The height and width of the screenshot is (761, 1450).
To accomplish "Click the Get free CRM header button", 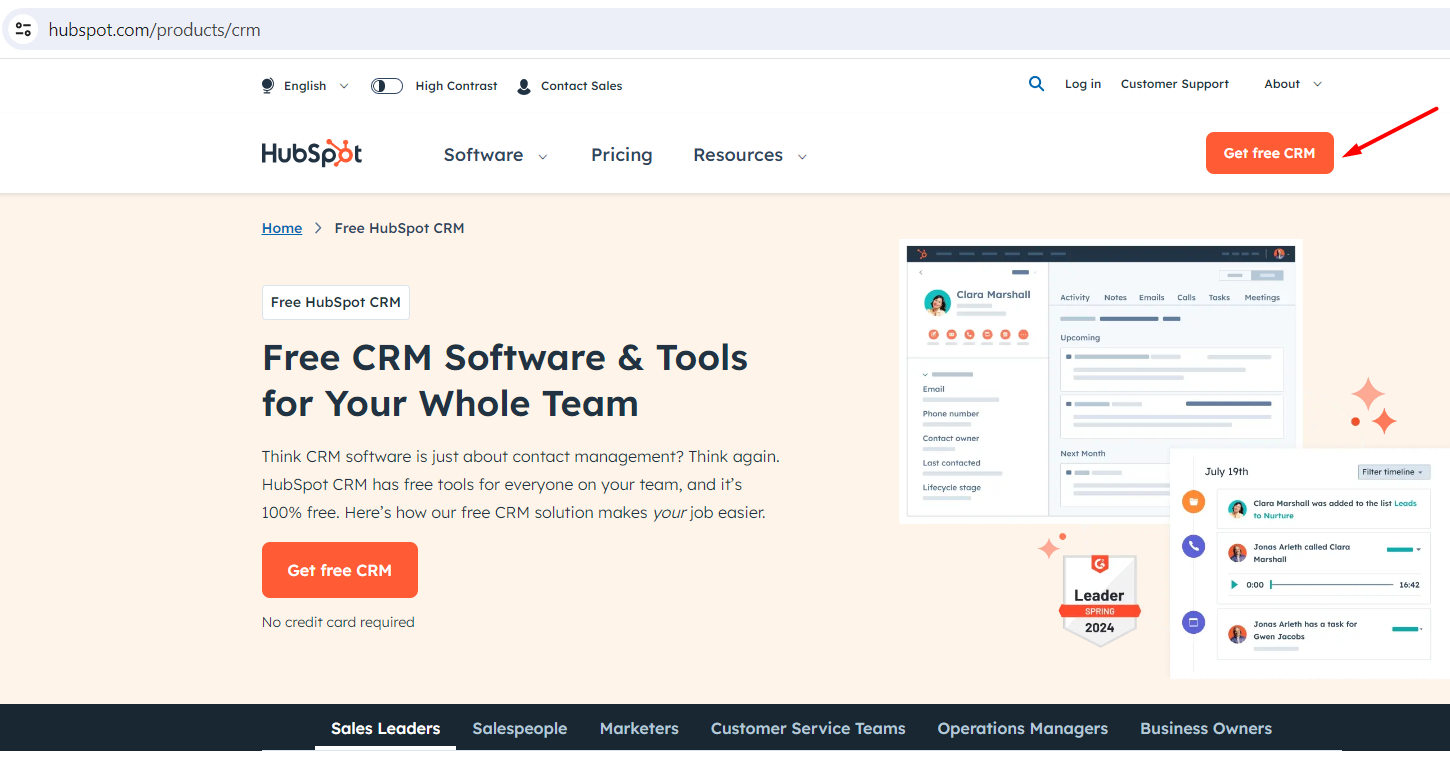I will tap(1269, 153).
